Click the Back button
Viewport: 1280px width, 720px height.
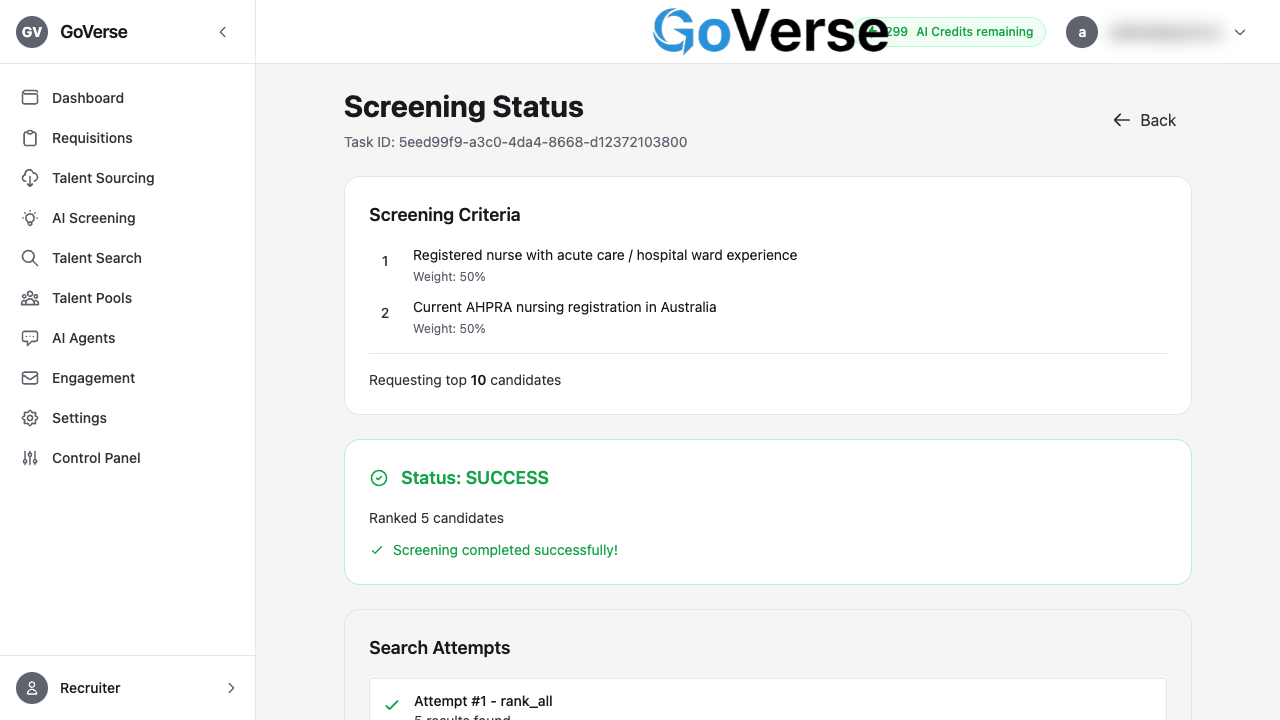point(1144,120)
